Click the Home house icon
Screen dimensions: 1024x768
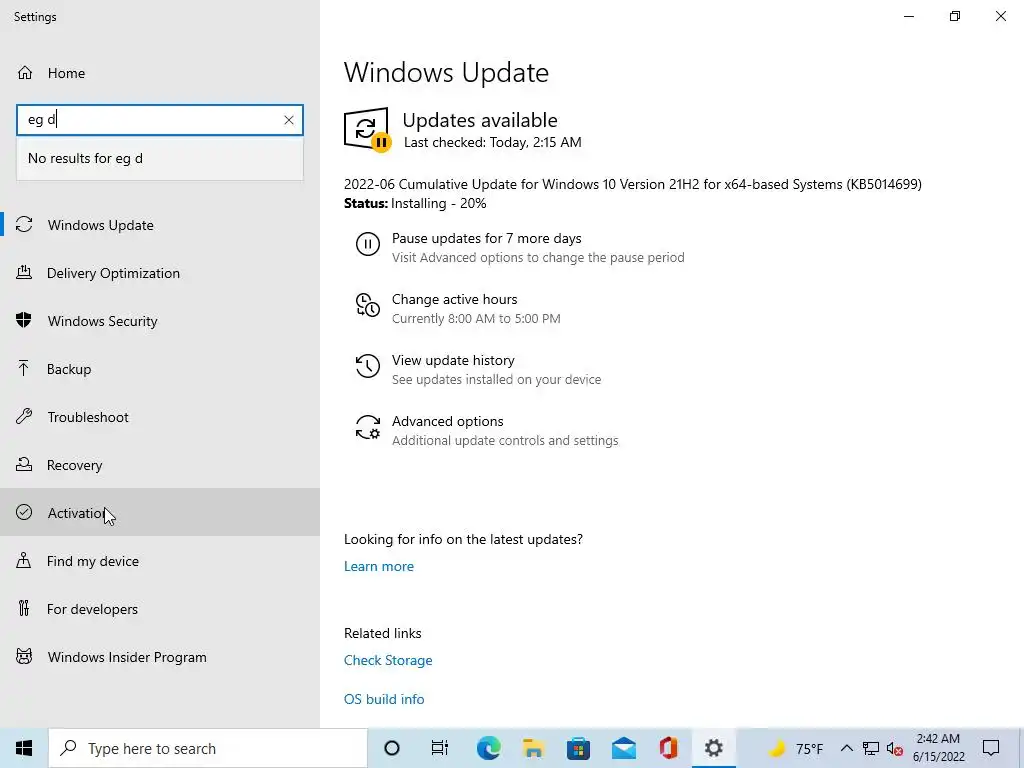25,72
